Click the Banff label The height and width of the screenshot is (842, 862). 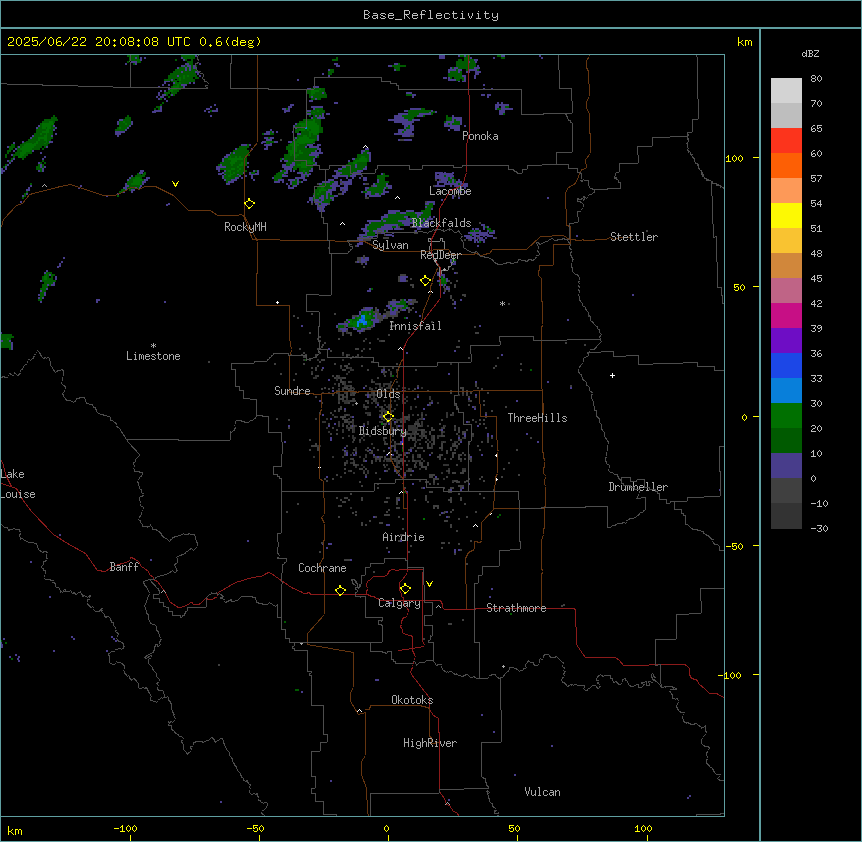click(124, 567)
